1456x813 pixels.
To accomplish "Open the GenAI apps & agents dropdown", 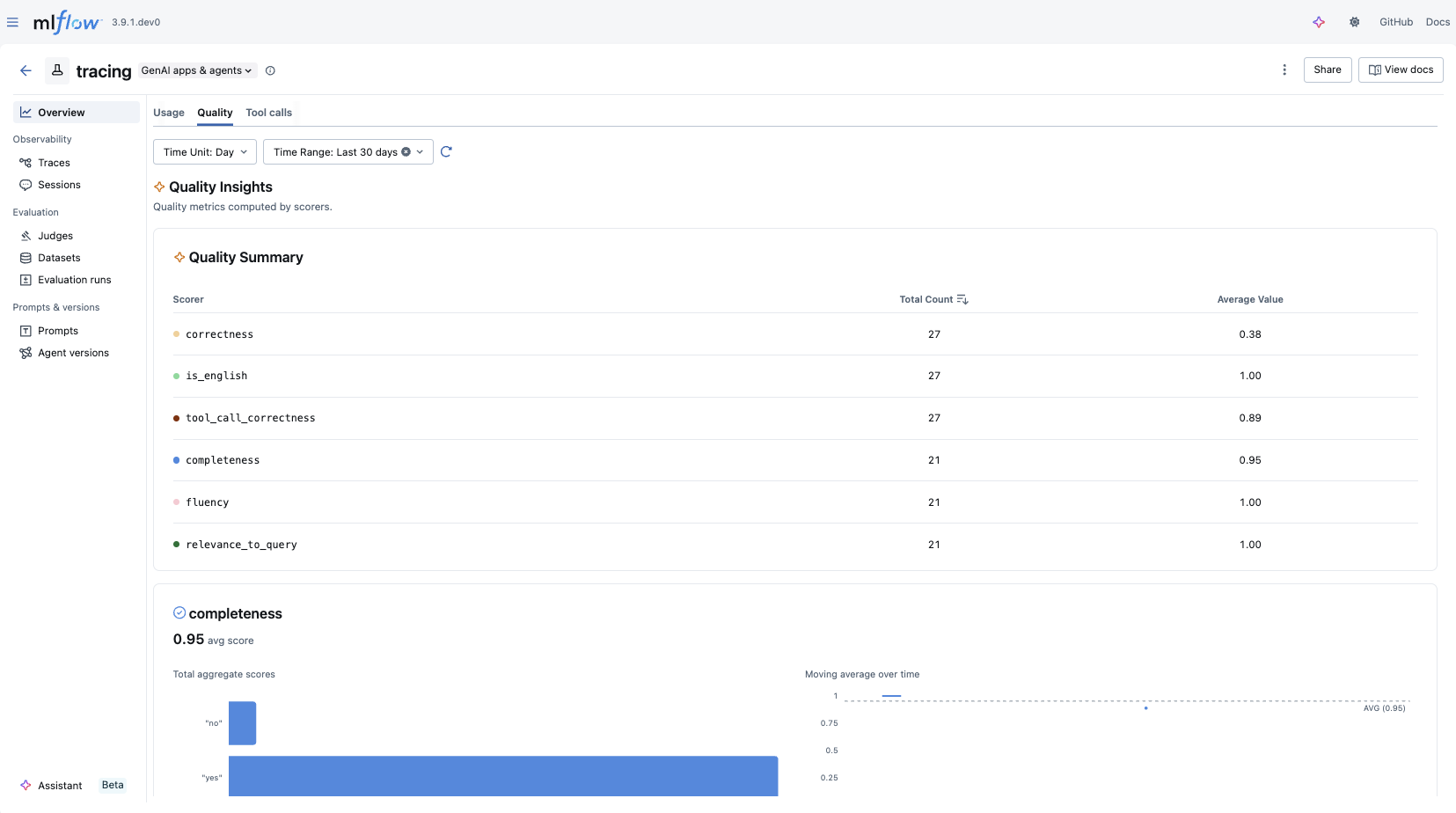I will (x=195, y=70).
